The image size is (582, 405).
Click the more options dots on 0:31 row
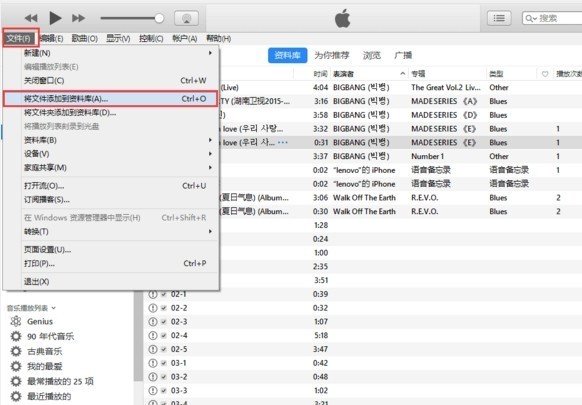[282, 143]
